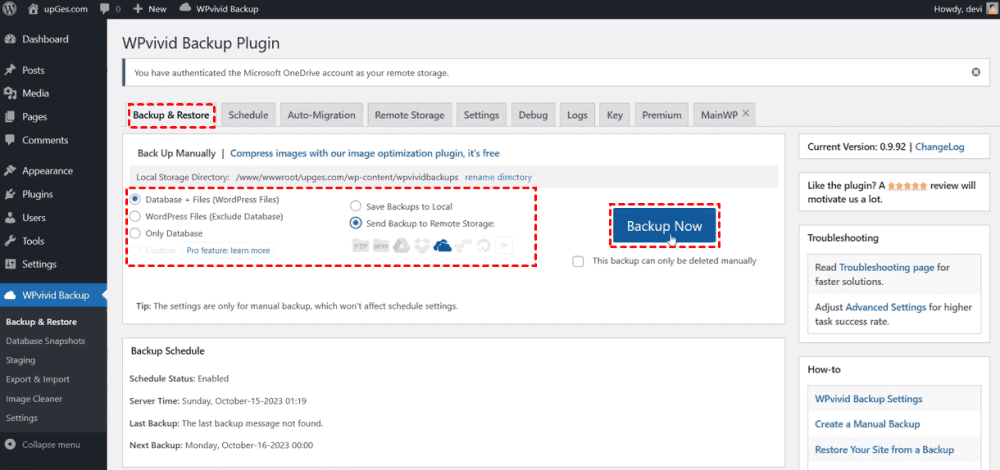Open the Remote Storage tab
This screenshot has width=1000, height=470.
coord(409,115)
